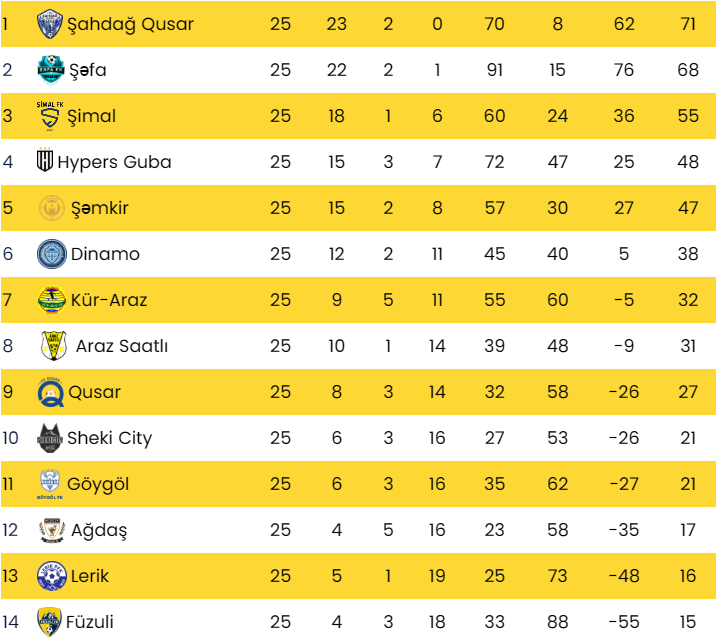Click the Kür-Araz green-yellow logo
716x641 pixels.
(52, 300)
